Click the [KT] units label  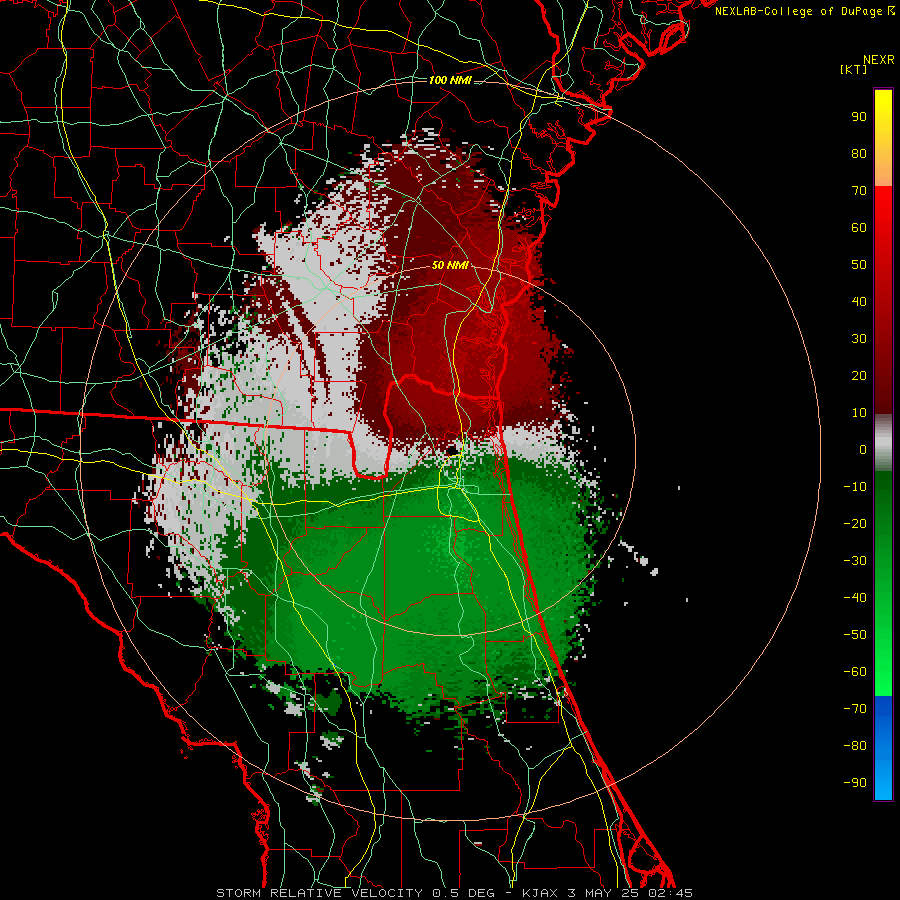854,69
